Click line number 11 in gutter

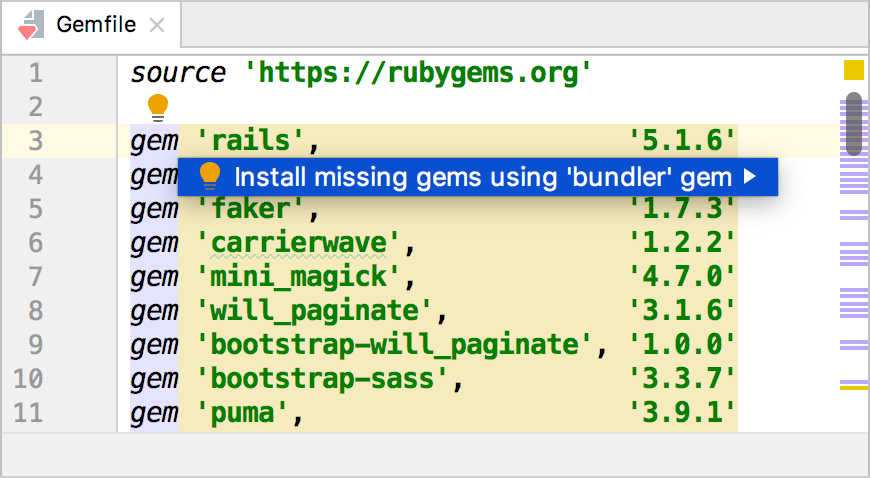(x=28, y=413)
